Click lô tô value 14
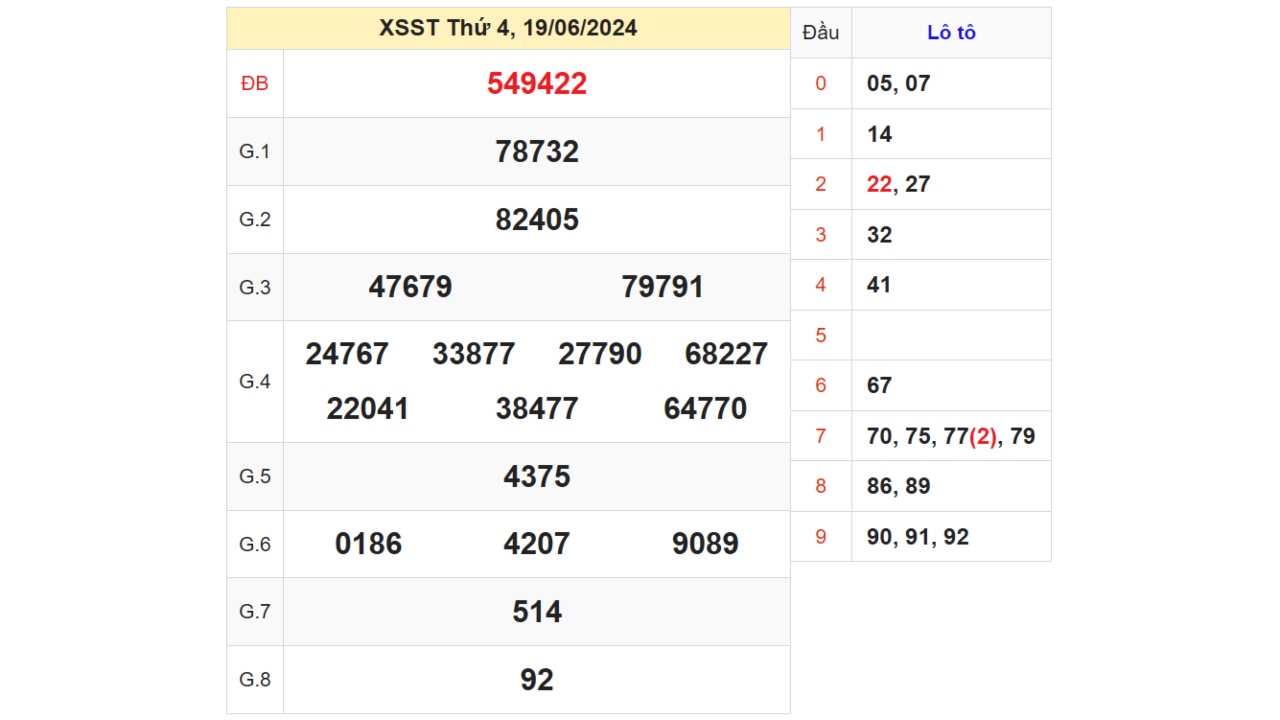1280x720 pixels. tap(880, 134)
